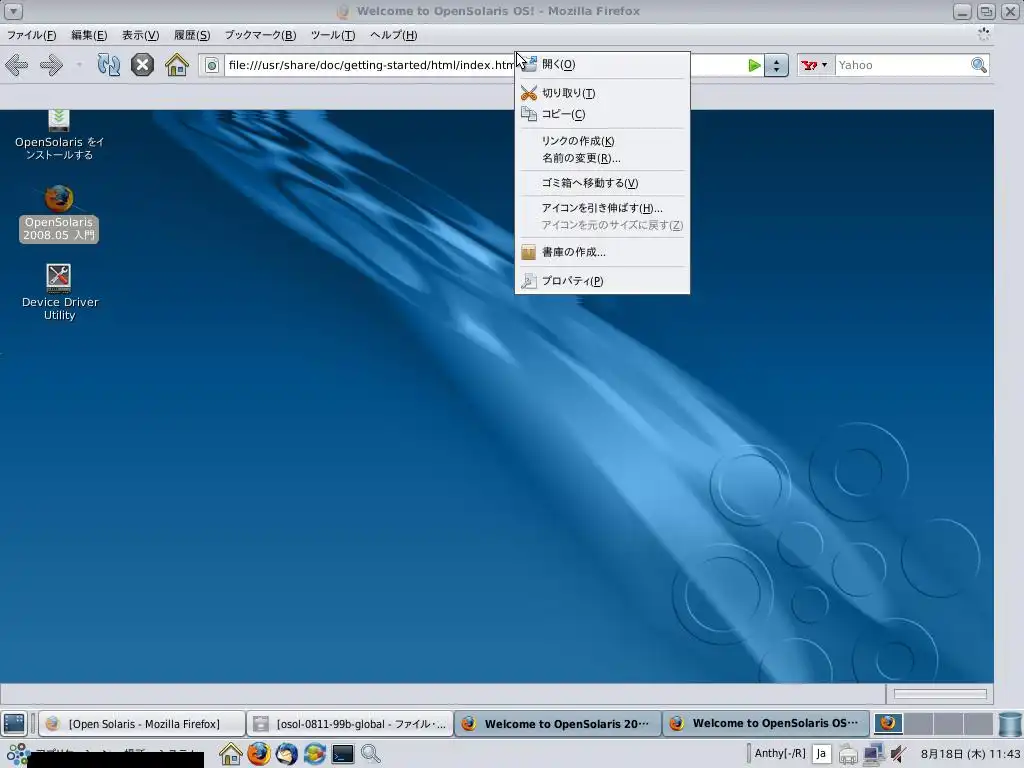
Task: Launch the package update manager icon
Action: click(315, 754)
